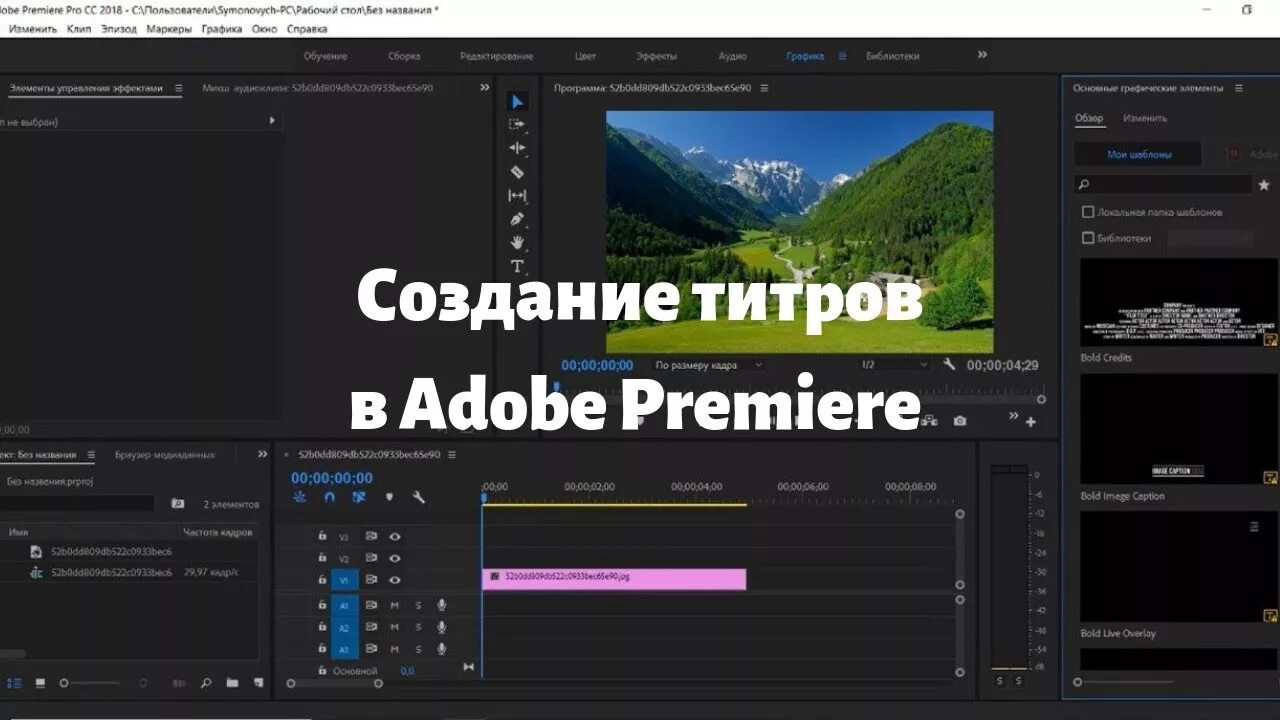Expand hidden tabs in Project panel group
The height and width of the screenshot is (720, 1280).
[263, 454]
